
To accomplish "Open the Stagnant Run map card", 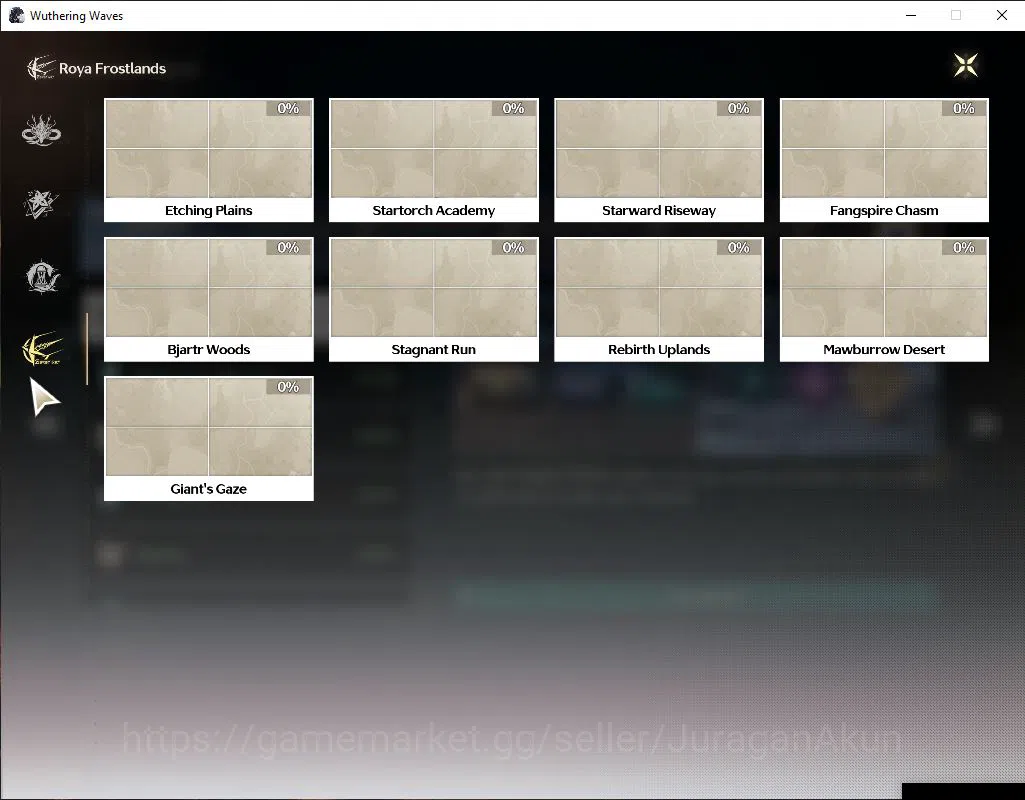I will 433,299.
